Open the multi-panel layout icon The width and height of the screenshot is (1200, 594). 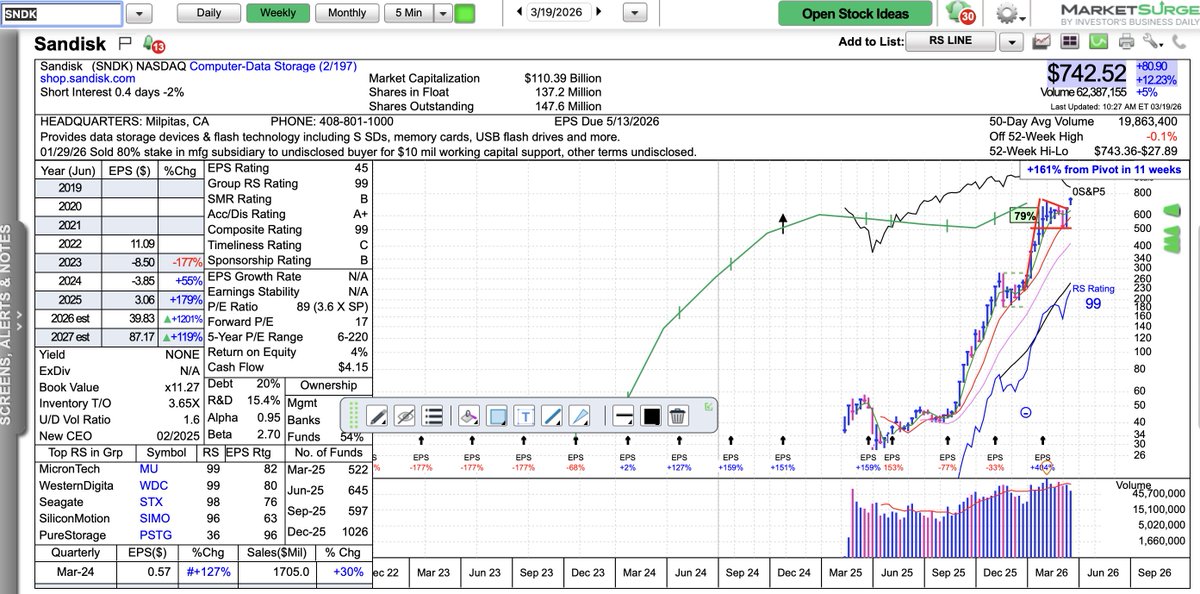point(1070,42)
